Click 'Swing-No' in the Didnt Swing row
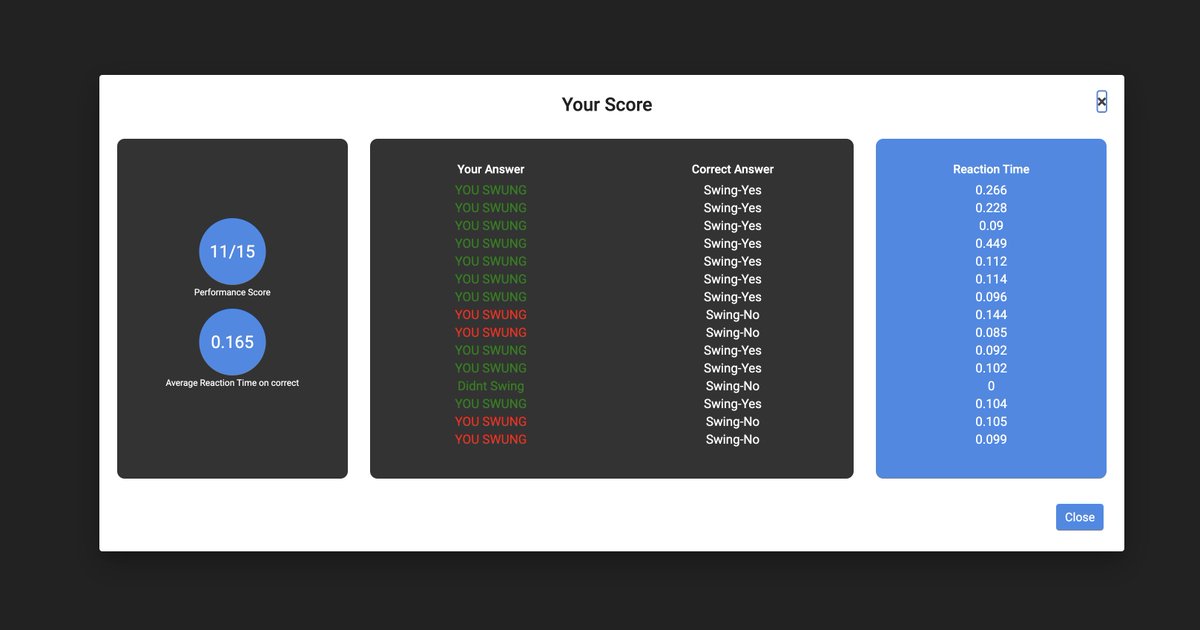The width and height of the screenshot is (1200, 630). click(733, 386)
